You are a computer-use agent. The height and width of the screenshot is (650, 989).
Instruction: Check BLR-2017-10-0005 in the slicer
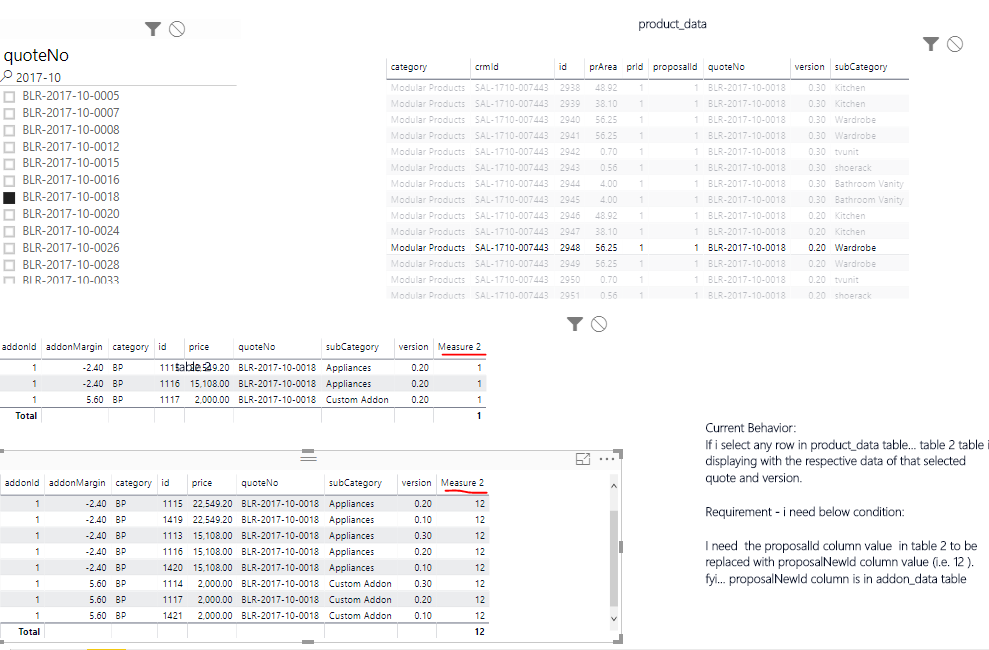[9, 96]
